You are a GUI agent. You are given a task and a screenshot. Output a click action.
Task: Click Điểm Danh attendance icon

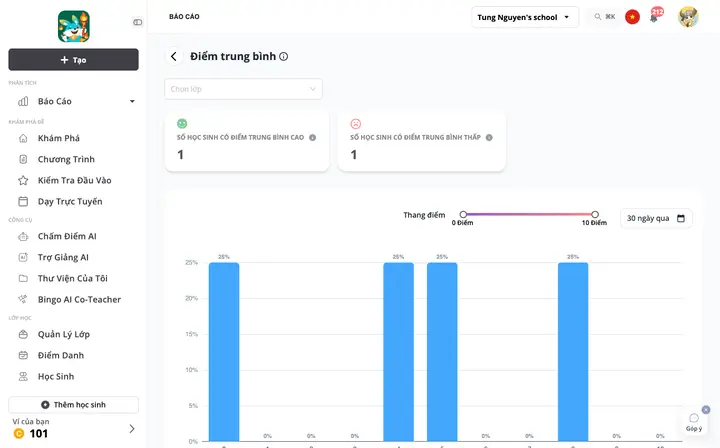click(23, 355)
